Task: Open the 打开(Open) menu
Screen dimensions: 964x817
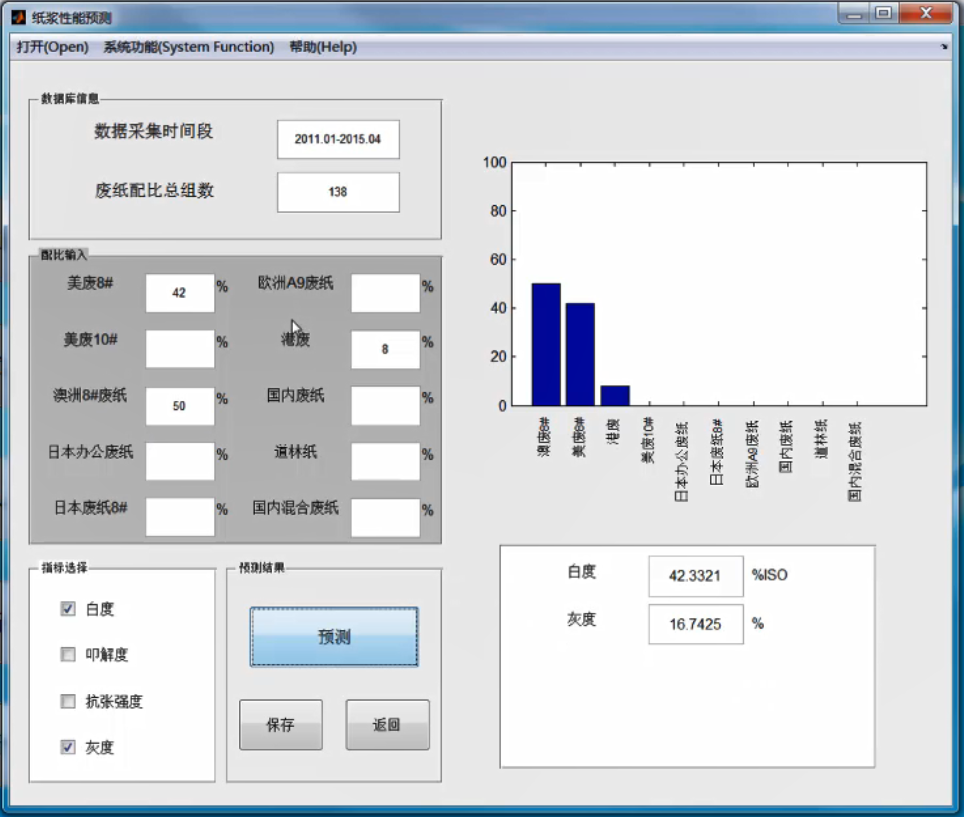Action: click(52, 47)
